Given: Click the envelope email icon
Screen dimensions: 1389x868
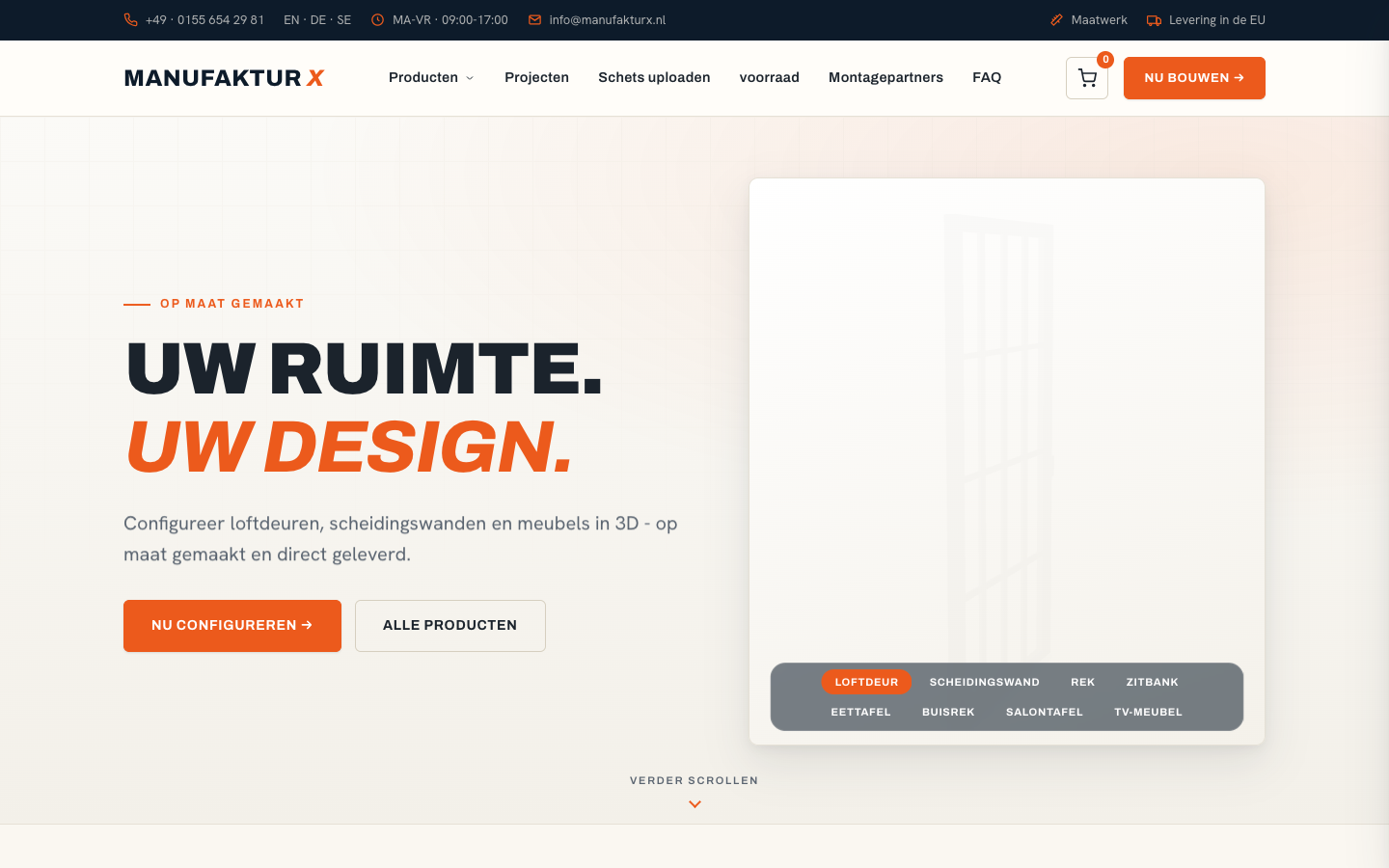Looking at the screenshot, I should tap(534, 19).
